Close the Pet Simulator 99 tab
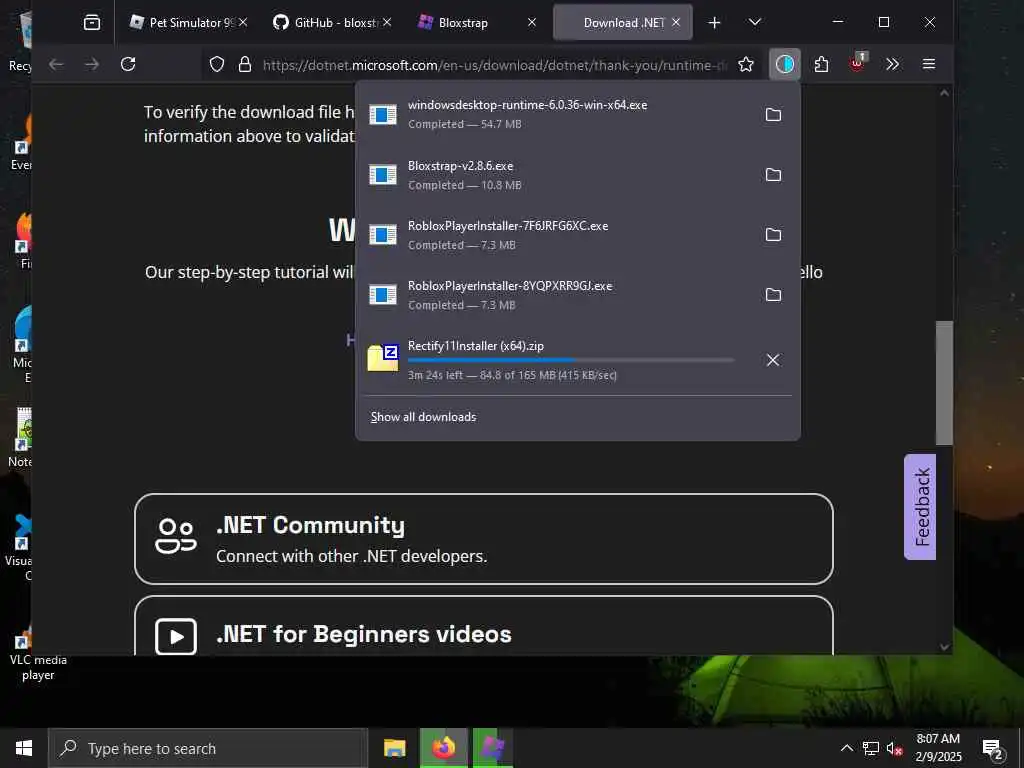The width and height of the screenshot is (1024, 768). pos(243,23)
